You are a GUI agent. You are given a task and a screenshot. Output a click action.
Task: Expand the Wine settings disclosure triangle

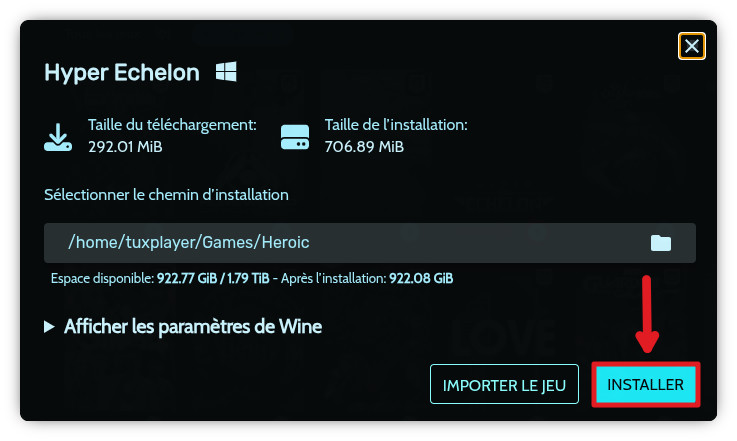pos(49,327)
